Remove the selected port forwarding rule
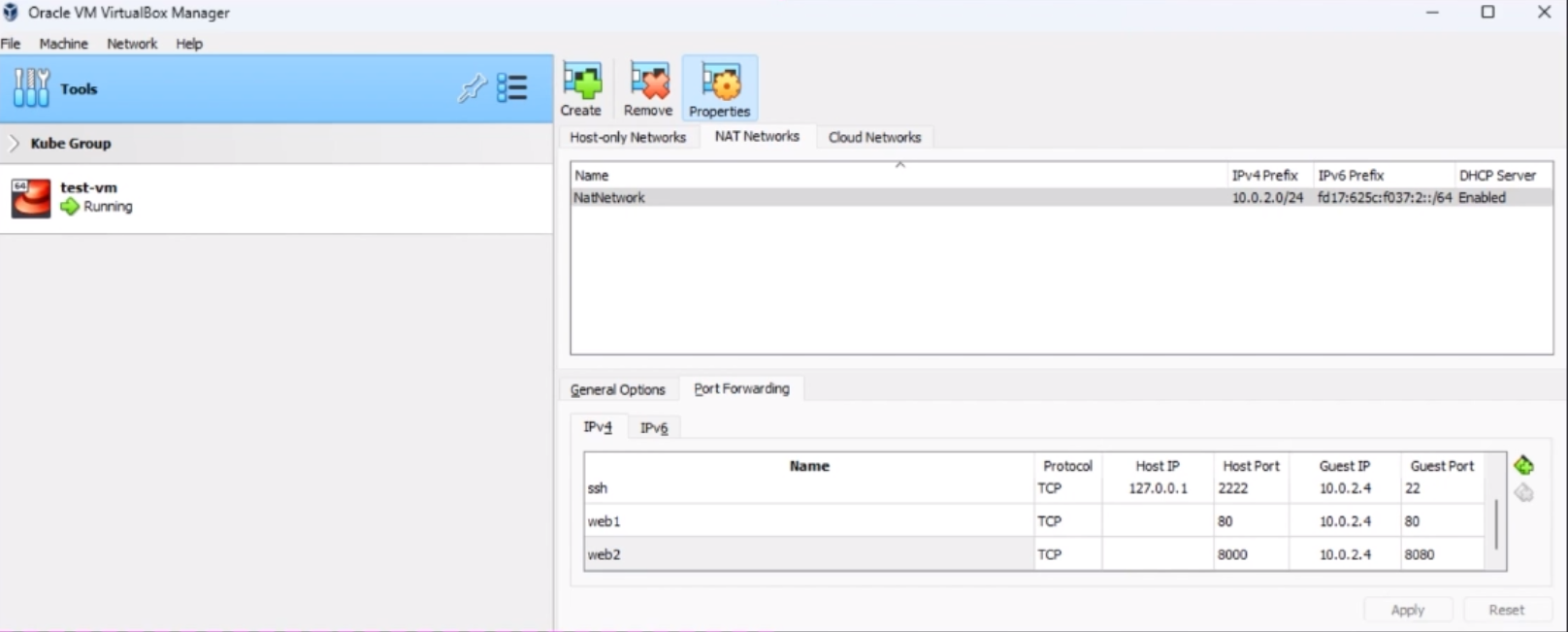1568x632 pixels. [x=1523, y=493]
